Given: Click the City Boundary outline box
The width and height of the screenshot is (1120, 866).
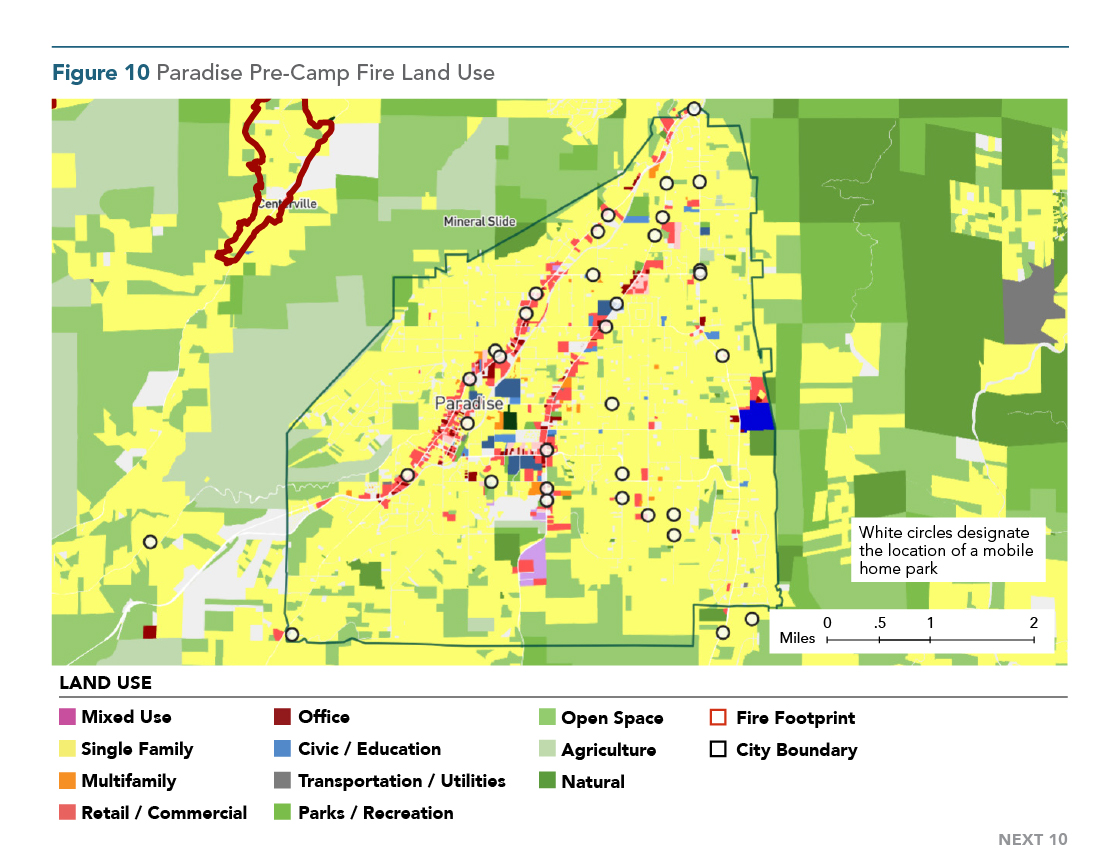Looking at the screenshot, I should click(719, 750).
